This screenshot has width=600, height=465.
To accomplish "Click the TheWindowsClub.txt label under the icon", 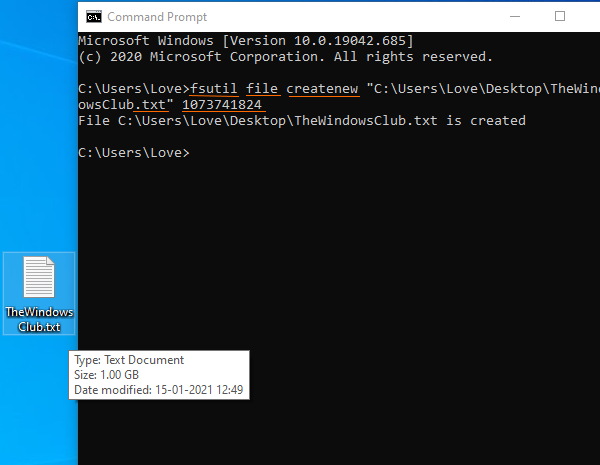I will 39,319.
